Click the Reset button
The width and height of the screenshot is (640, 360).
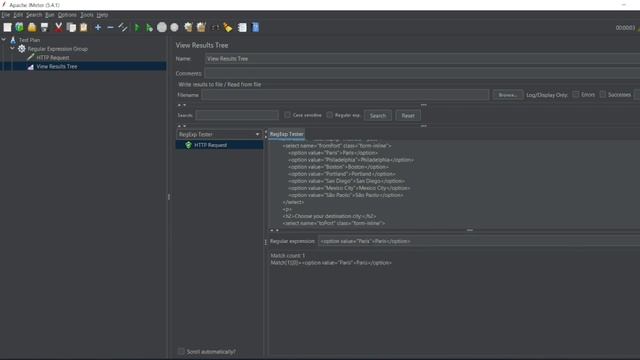click(408, 116)
